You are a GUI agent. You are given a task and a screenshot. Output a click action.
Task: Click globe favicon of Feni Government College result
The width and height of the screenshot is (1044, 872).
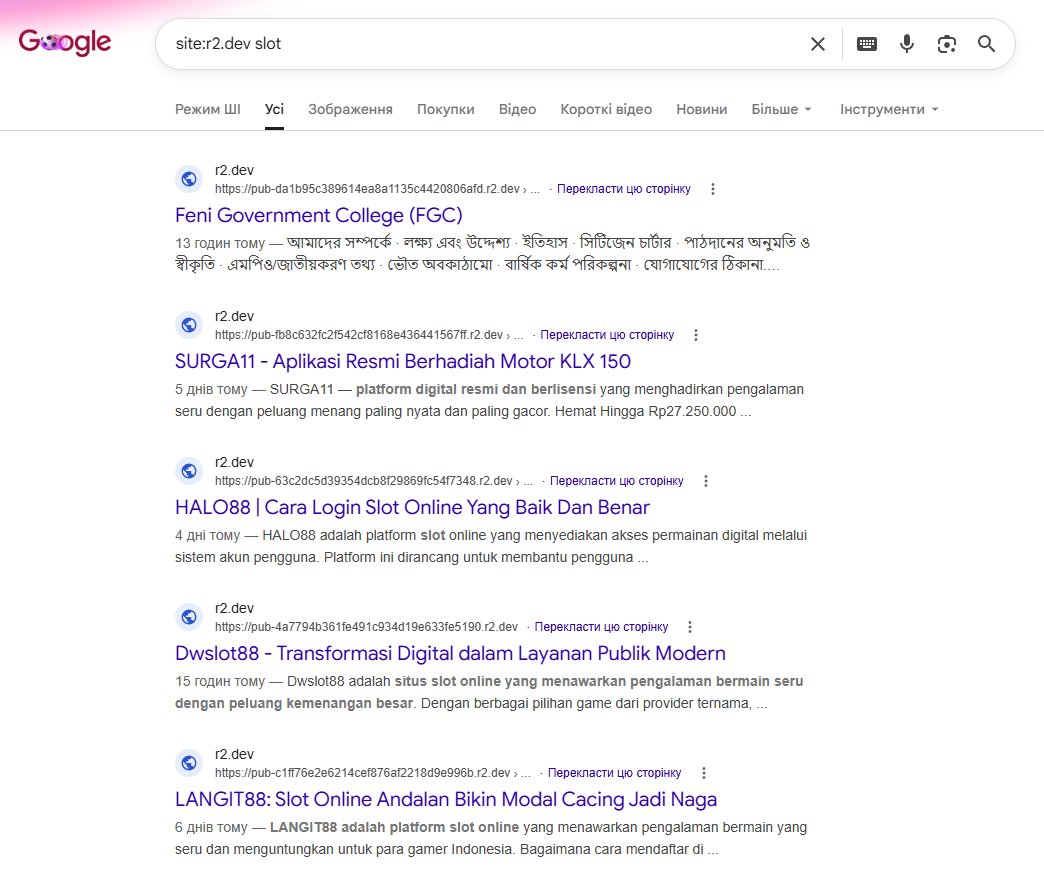click(189, 179)
